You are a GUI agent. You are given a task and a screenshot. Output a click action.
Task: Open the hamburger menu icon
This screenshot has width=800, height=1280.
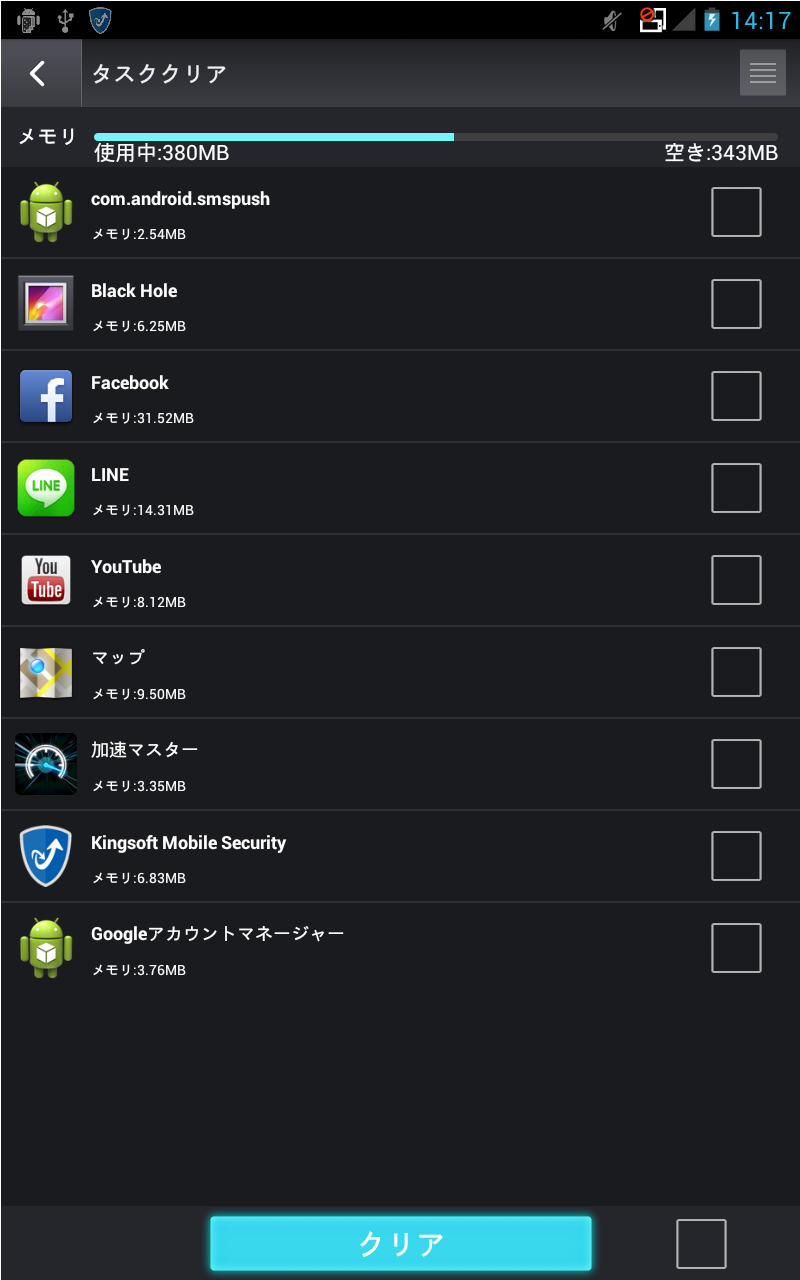(x=763, y=73)
